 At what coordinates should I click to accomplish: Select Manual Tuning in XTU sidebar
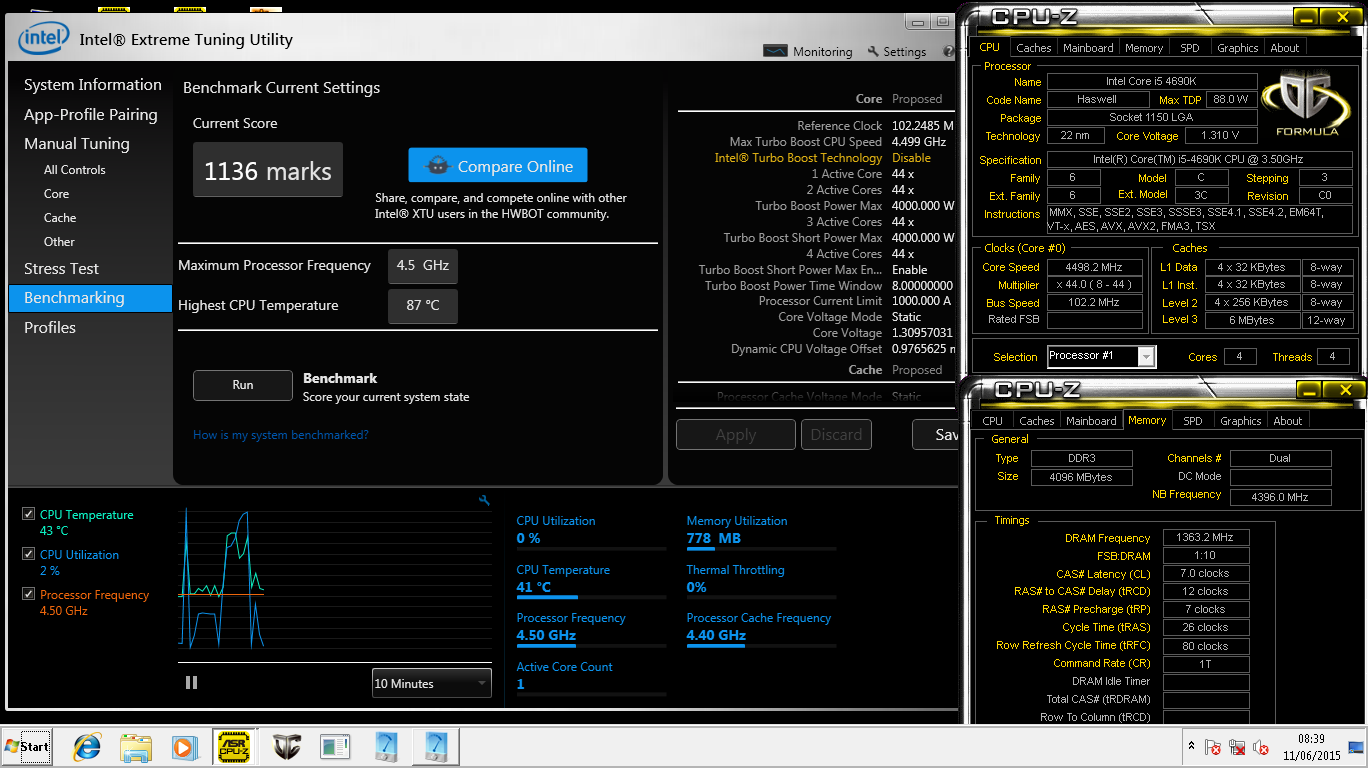click(x=77, y=143)
